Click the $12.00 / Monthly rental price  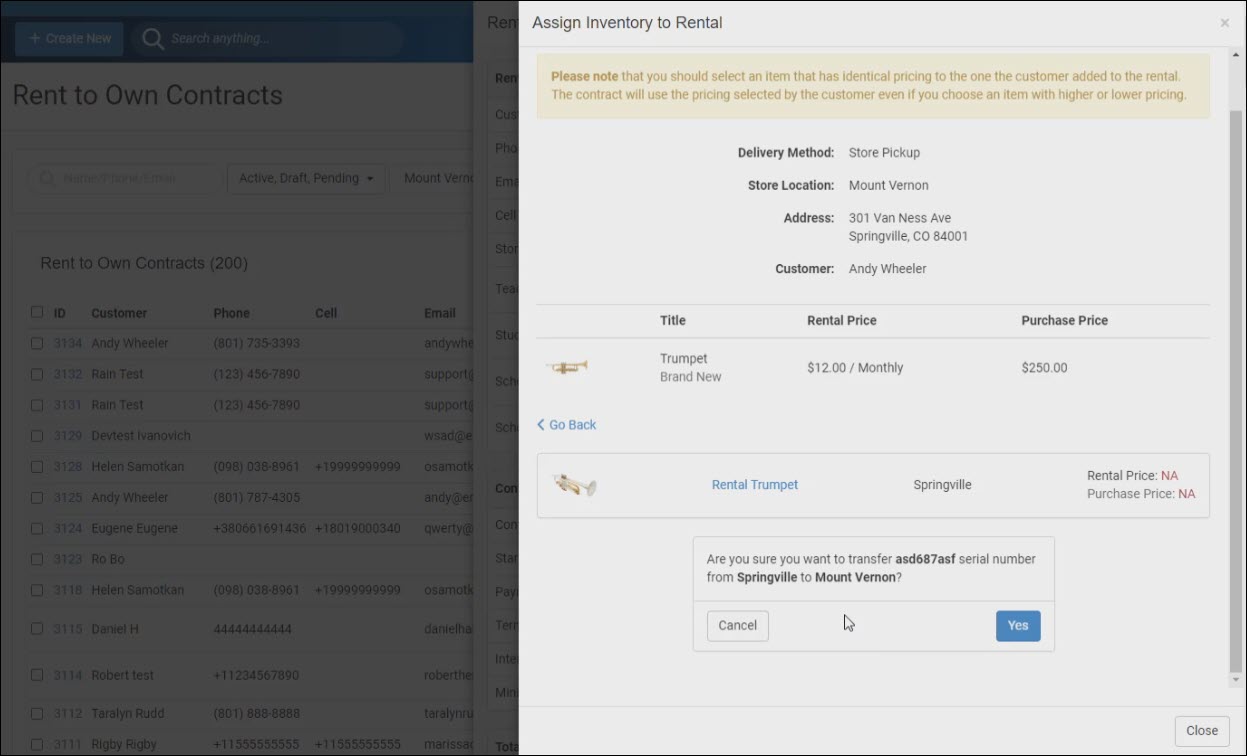855,368
